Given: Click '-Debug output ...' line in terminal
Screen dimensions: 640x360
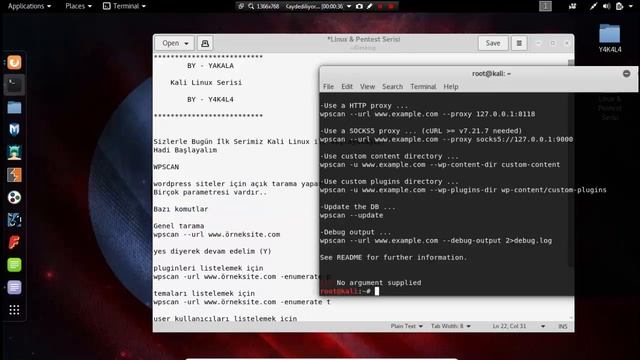Looking at the screenshot, I should pos(356,232).
